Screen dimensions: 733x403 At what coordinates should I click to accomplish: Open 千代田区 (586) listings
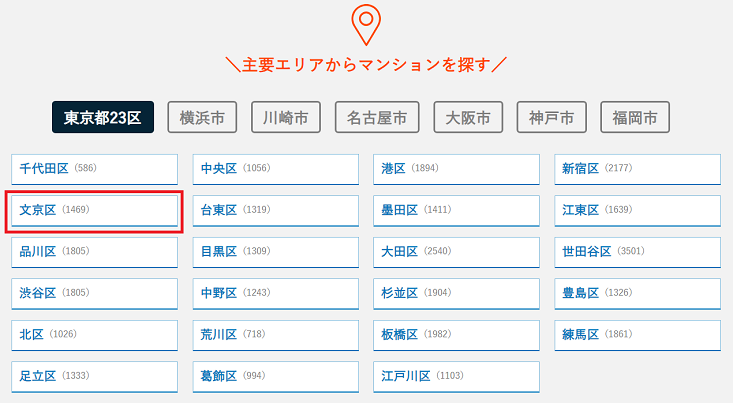pyautogui.click(x=94, y=169)
